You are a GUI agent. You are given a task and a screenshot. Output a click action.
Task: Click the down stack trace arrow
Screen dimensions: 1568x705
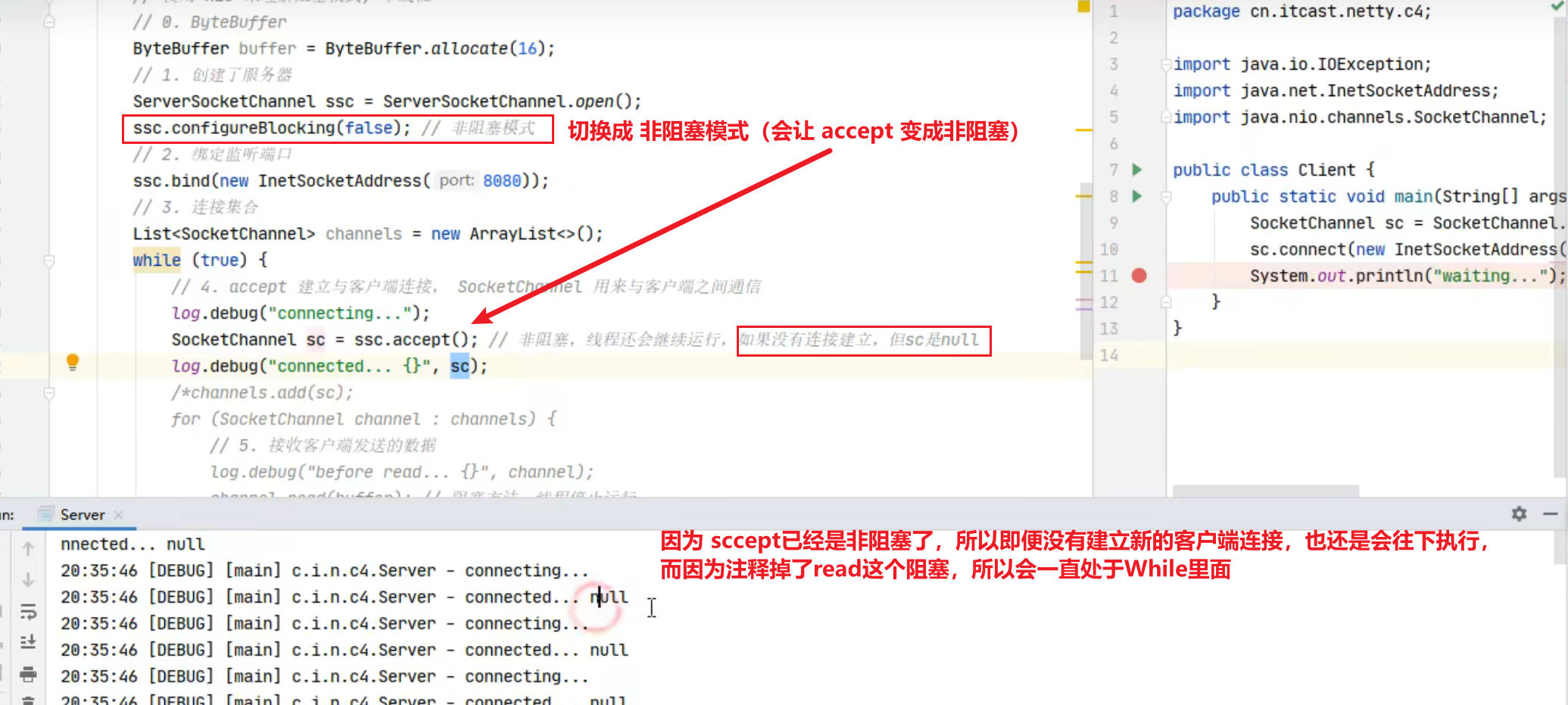(x=28, y=579)
